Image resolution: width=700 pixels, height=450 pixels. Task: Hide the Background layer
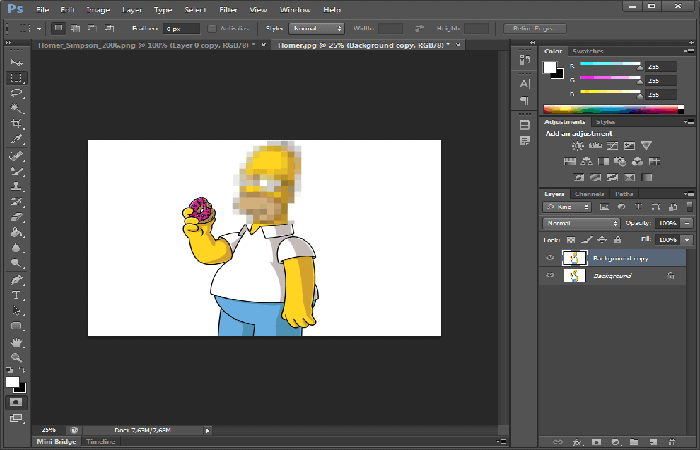point(550,275)
